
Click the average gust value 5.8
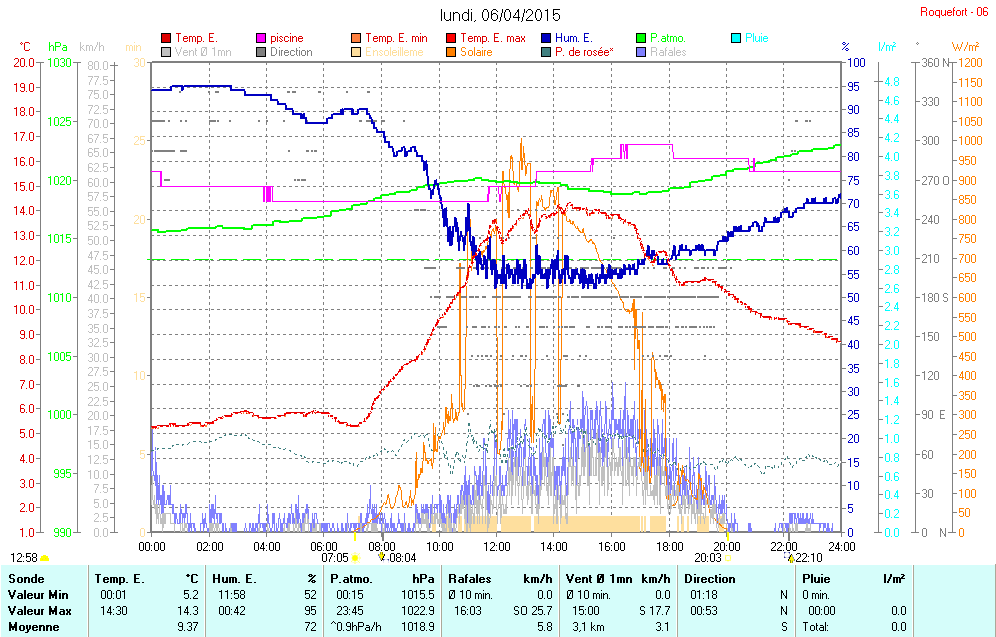tap(544, 627)
